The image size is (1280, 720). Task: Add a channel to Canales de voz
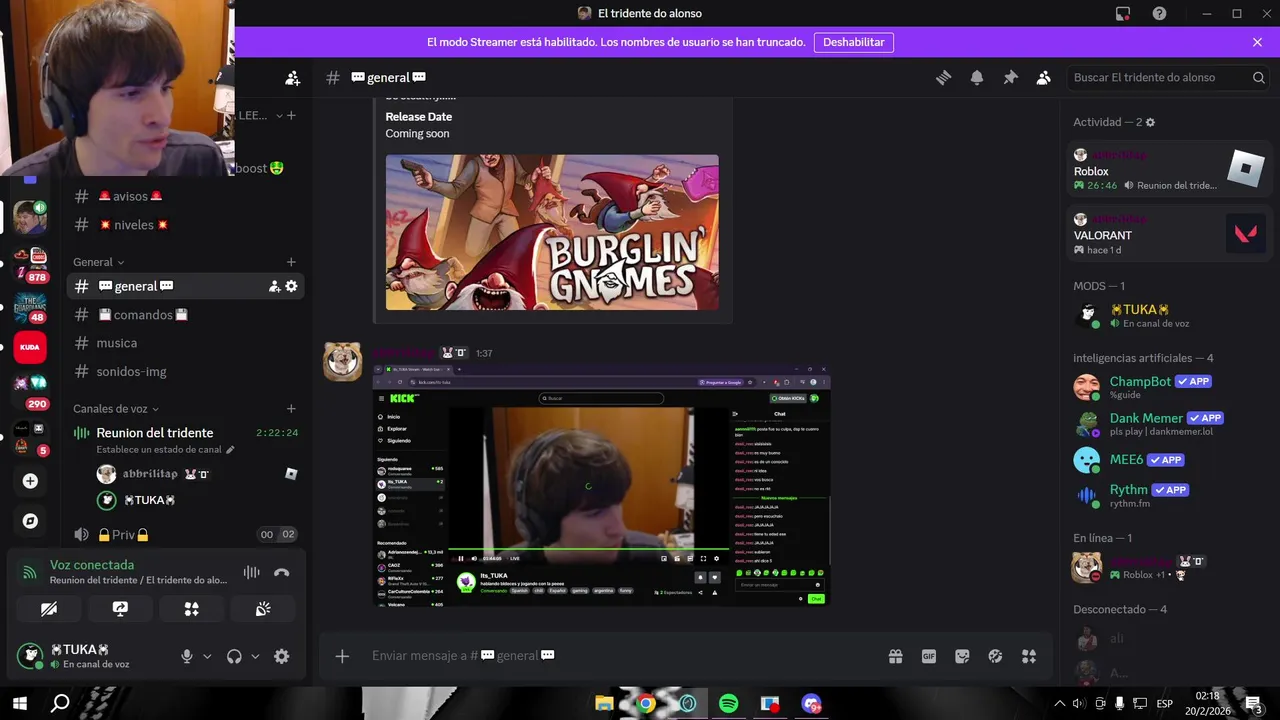click(x=291, y=408)
